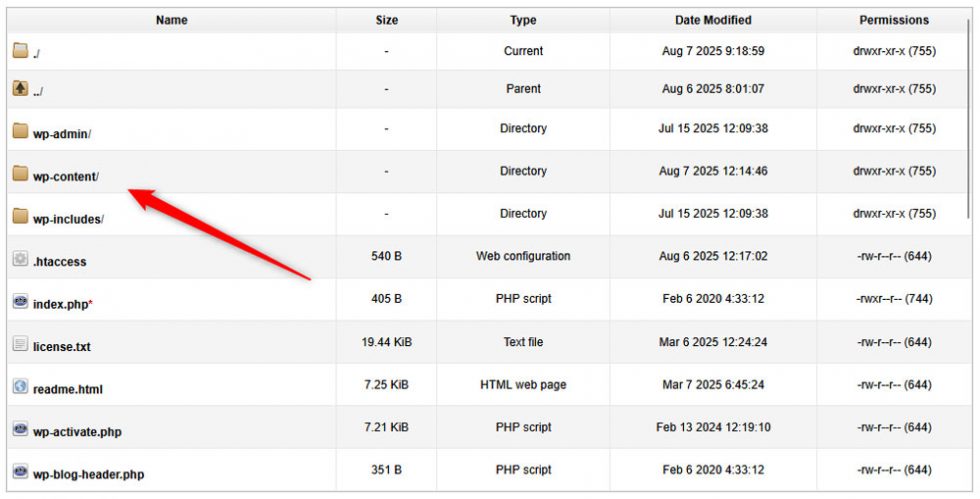Viewport: 980px width, 499px height.
Task: Click the license.txt text file icon
Action: (20, 344)
